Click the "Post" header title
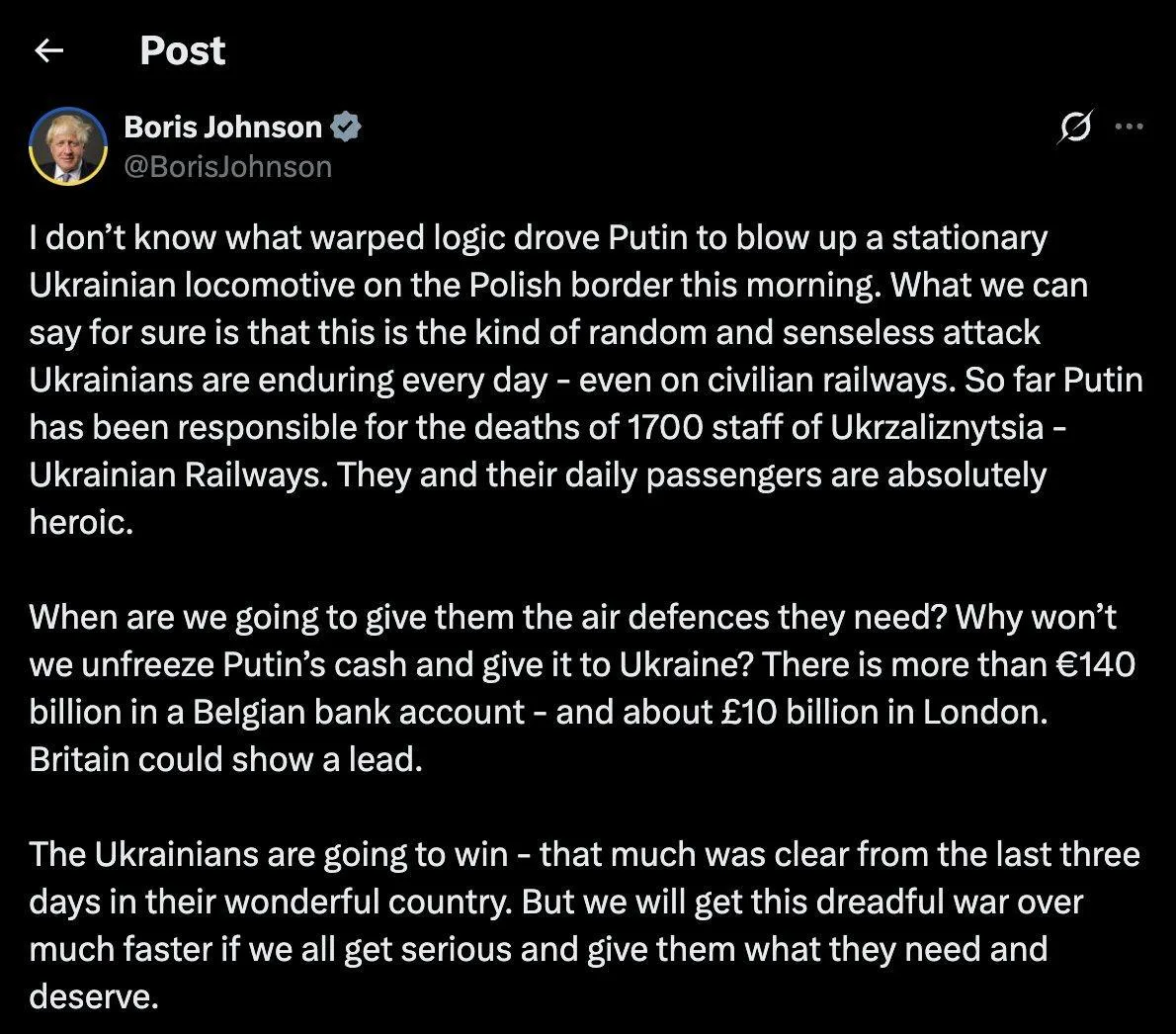Viewport: 1176px width, 1034px height. click(182, 51)
